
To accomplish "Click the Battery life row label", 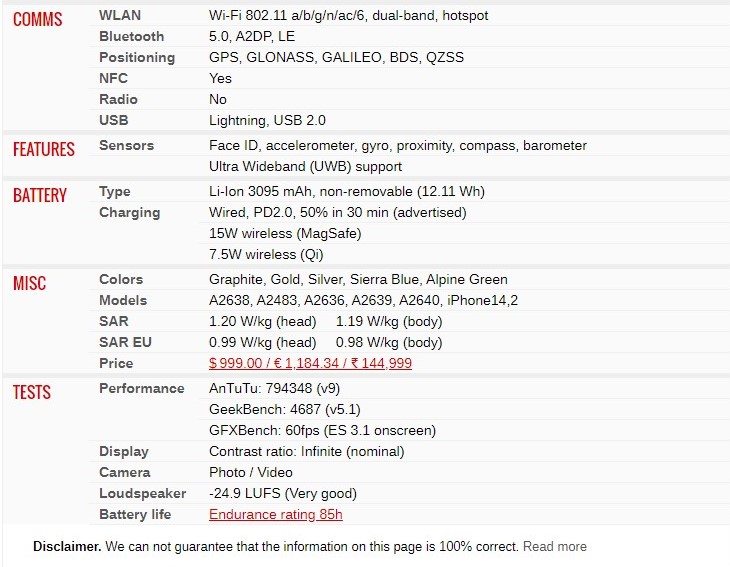I will pos(135,515).
